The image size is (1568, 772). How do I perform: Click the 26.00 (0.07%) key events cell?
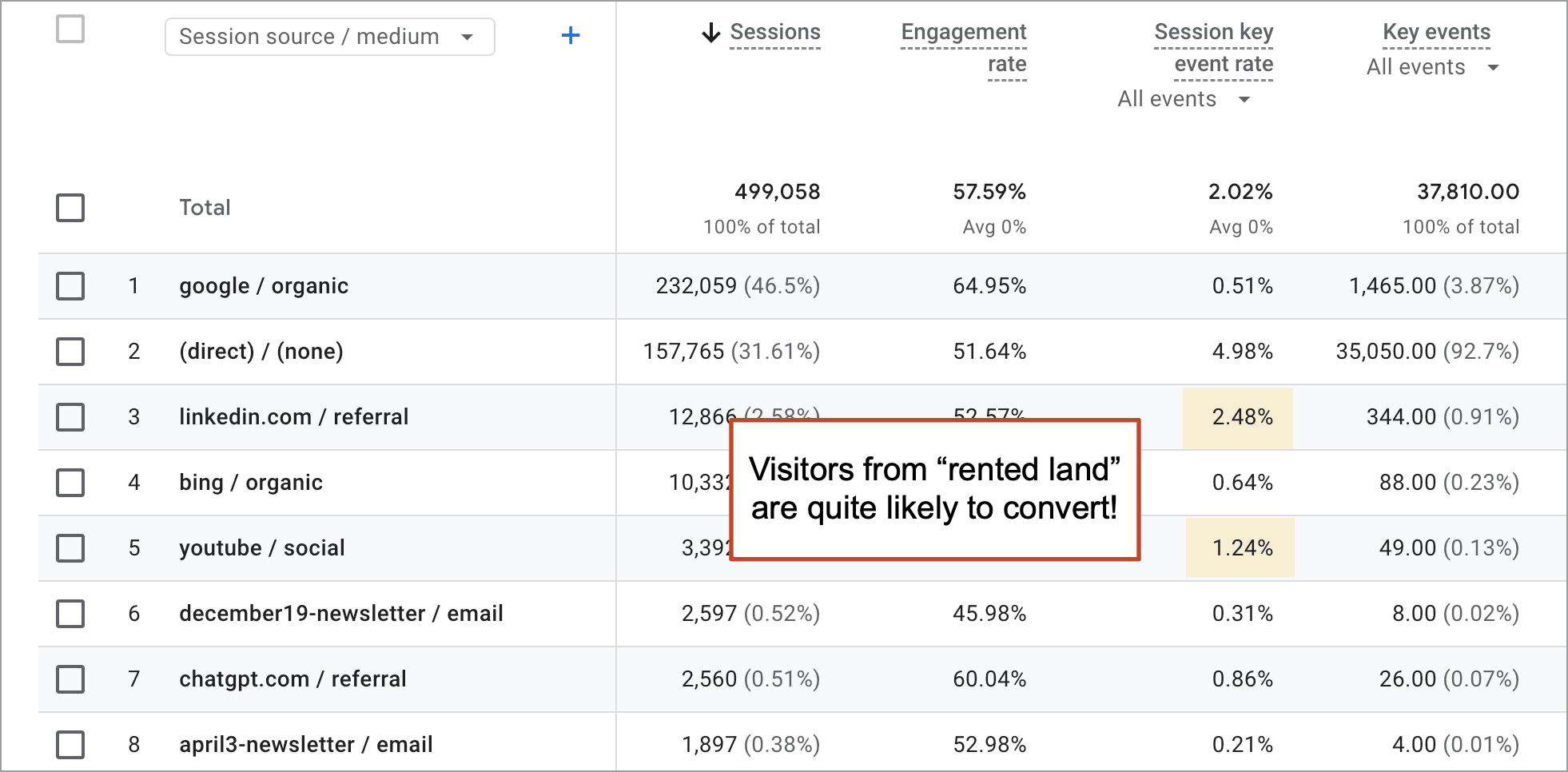click(x=1450, y=679)
